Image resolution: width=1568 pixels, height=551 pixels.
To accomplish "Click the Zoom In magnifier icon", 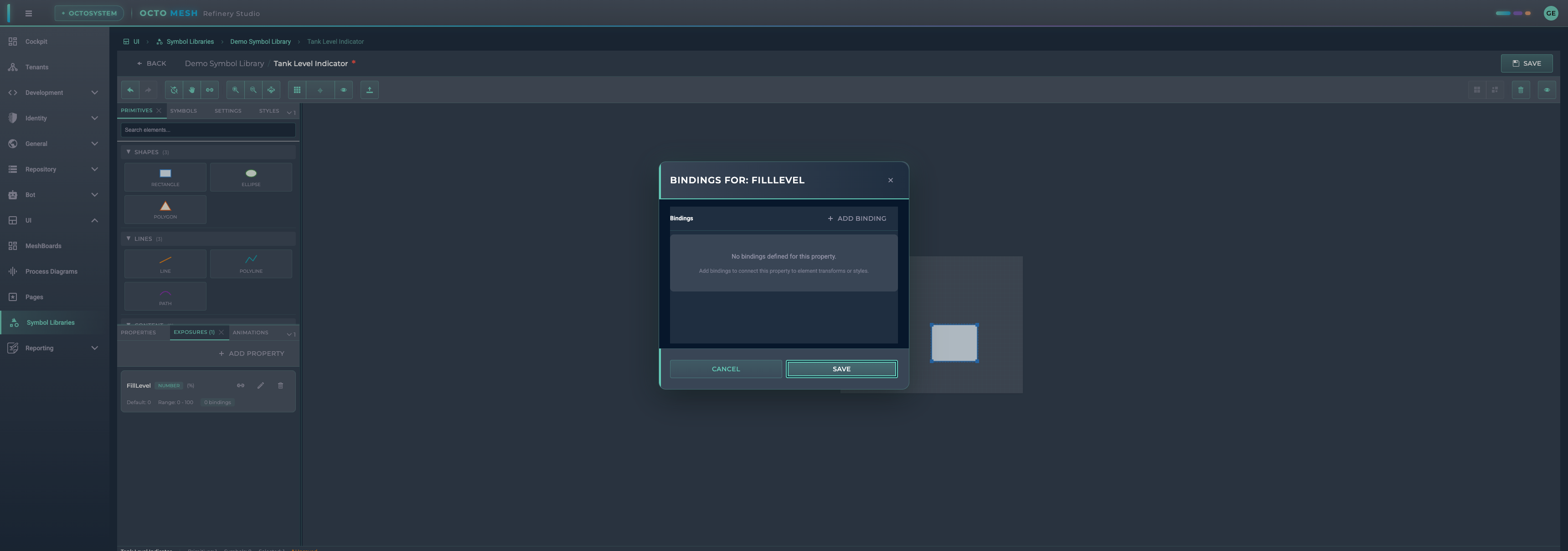I will pos(235,89).
